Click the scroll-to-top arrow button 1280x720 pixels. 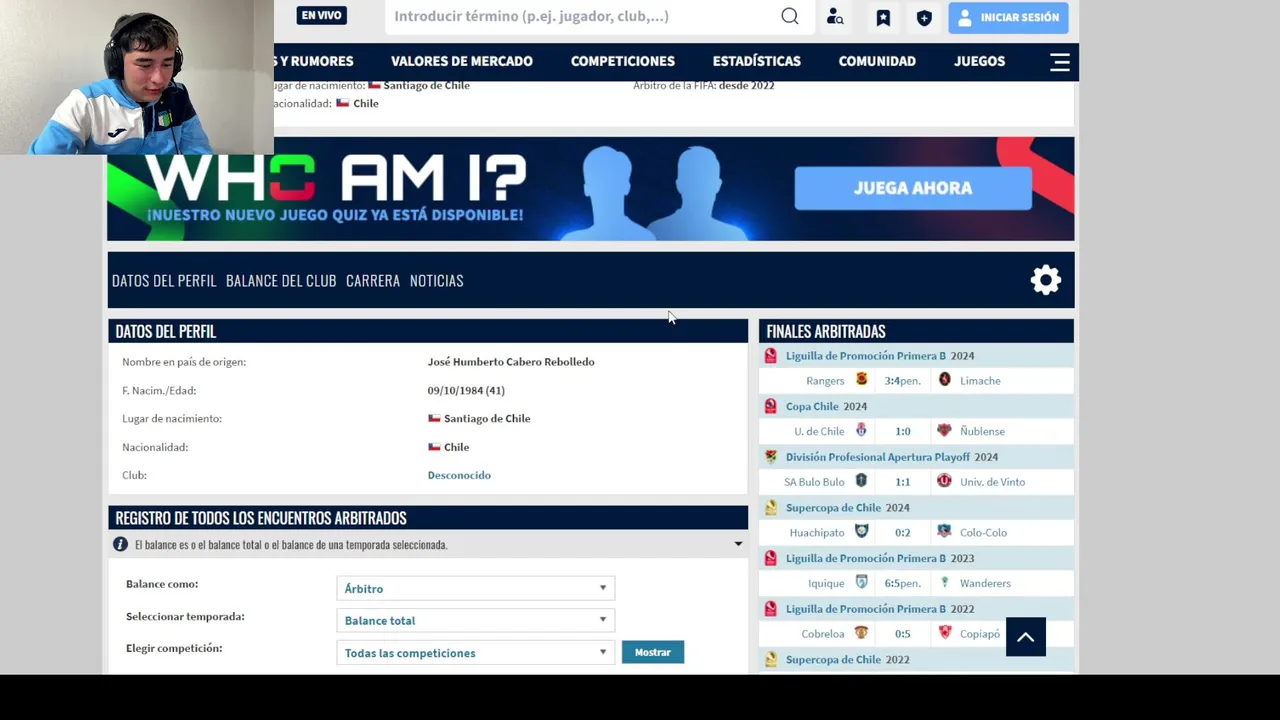pyautogui.click(x=1025, y=636)
